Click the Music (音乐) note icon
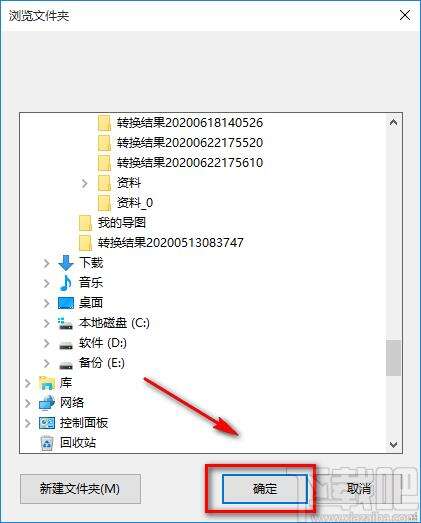This screenshot has height=523, width=421. coord(66,283)
